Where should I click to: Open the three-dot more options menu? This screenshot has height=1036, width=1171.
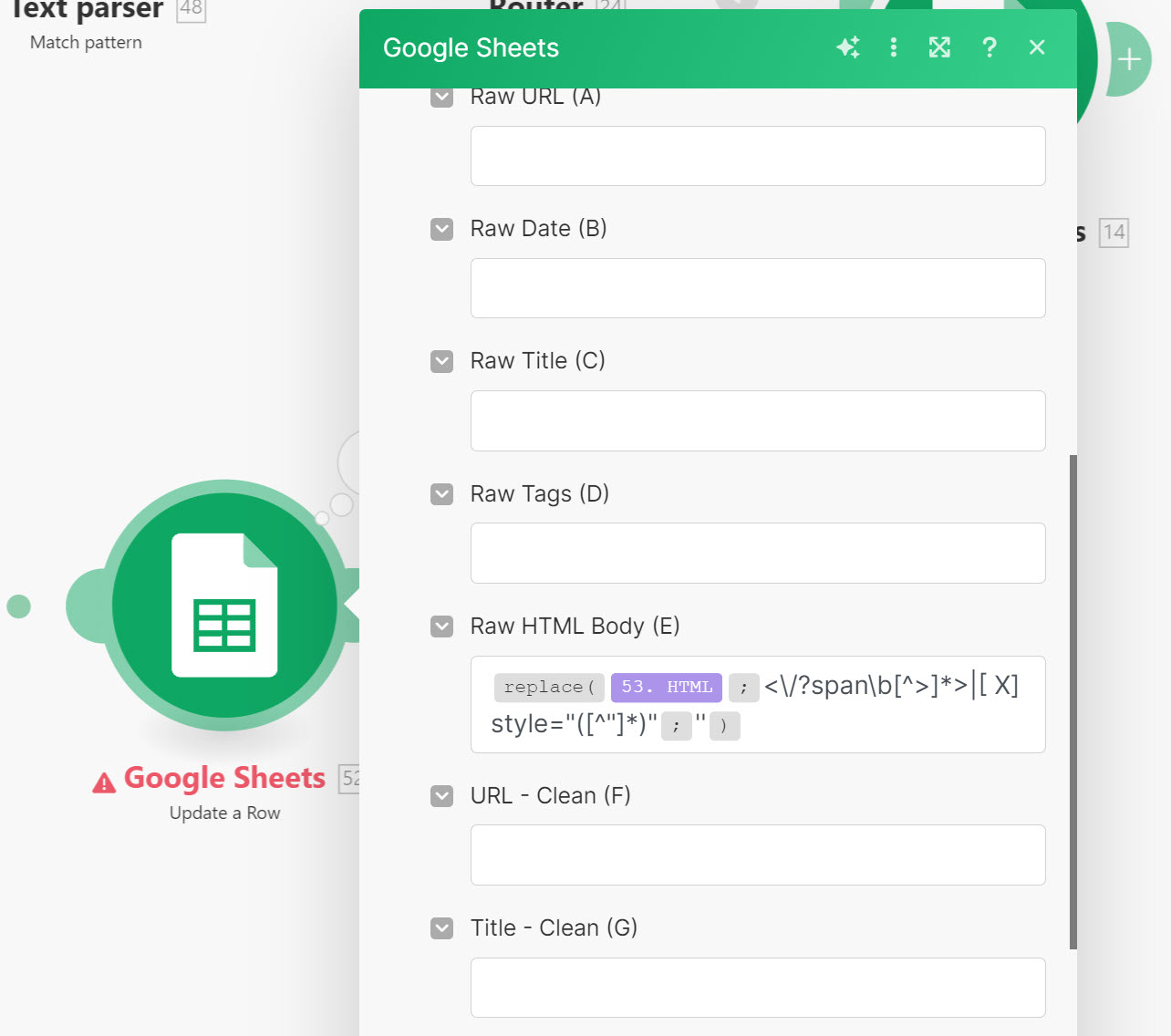point(894,47)
